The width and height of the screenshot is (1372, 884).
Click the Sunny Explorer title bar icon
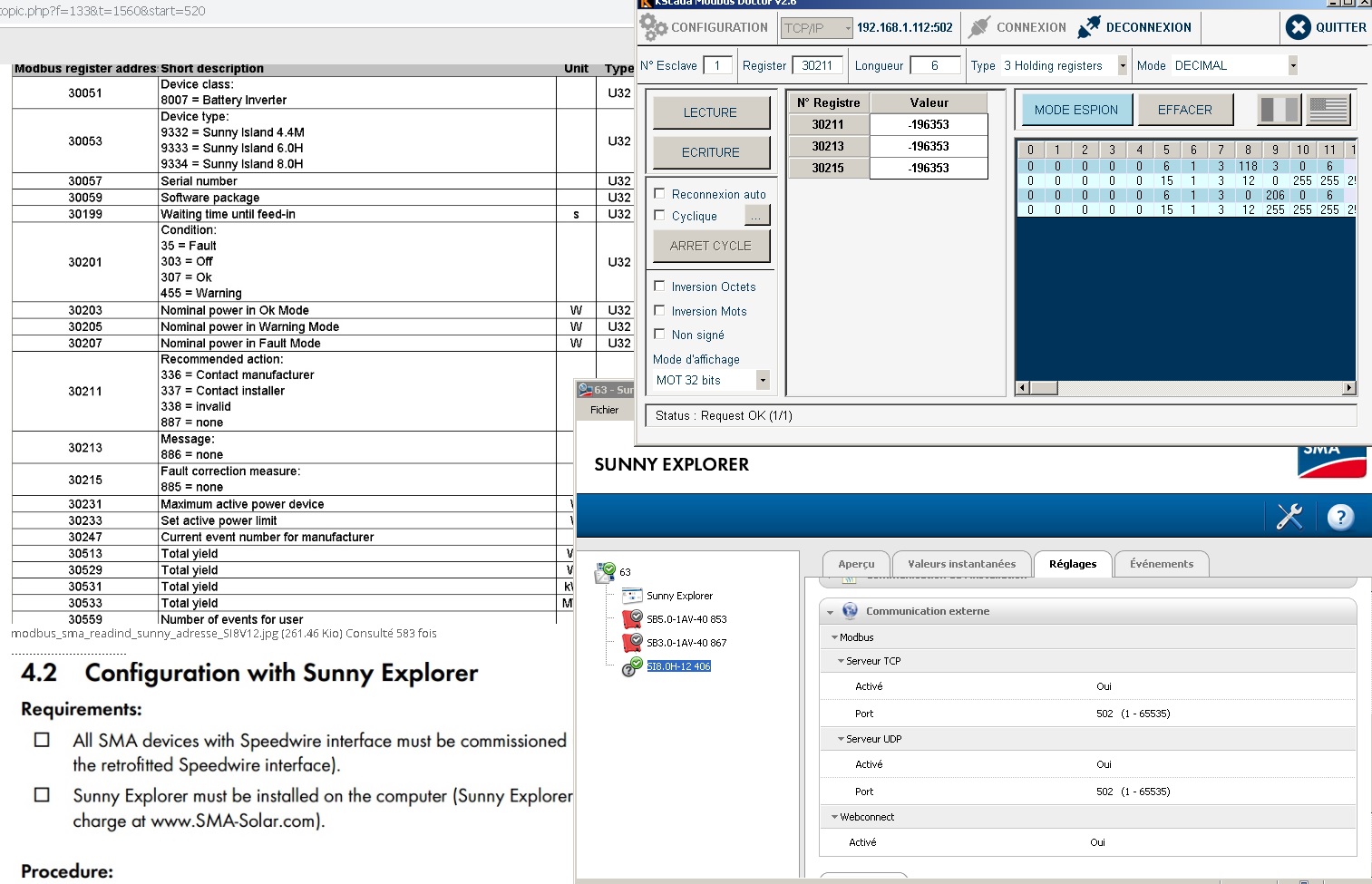click(586, 390)
